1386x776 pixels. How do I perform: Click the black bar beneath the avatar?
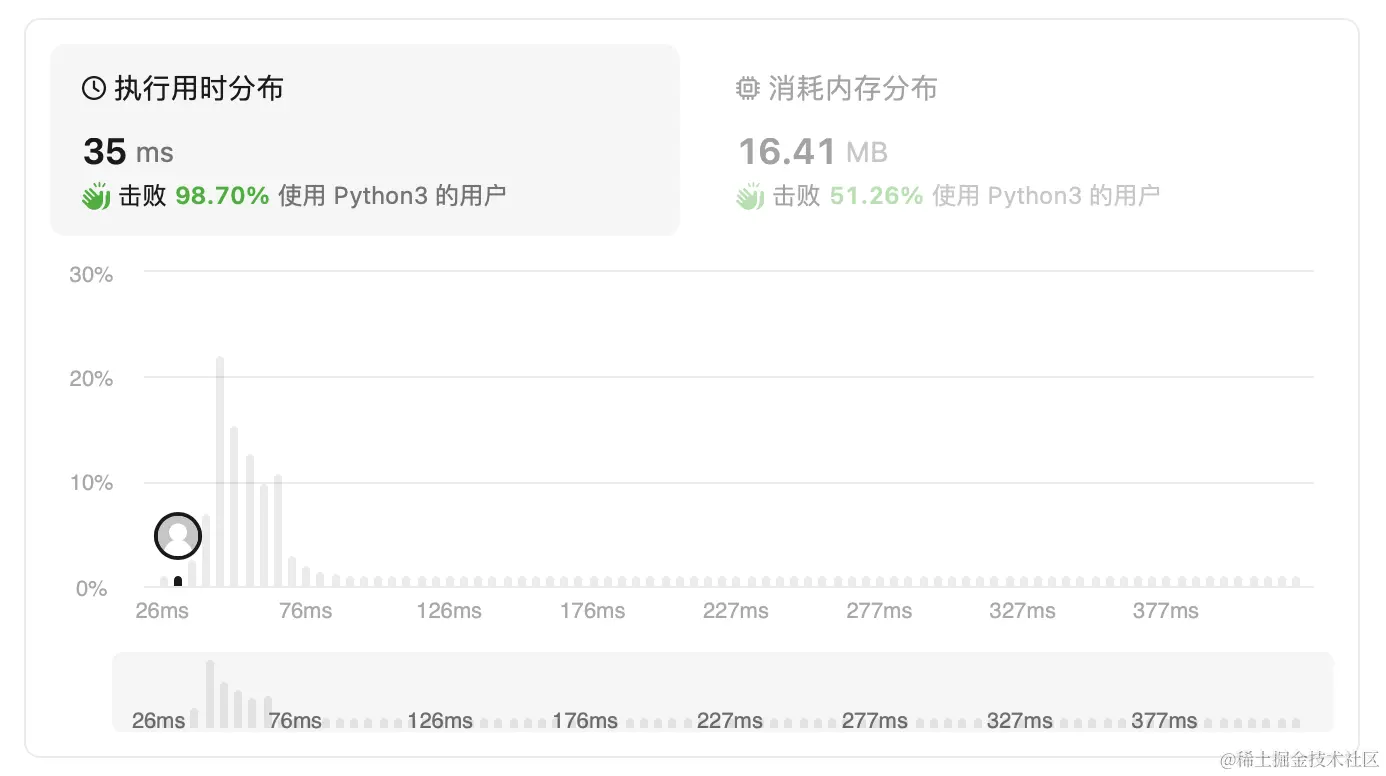(178, 581)
